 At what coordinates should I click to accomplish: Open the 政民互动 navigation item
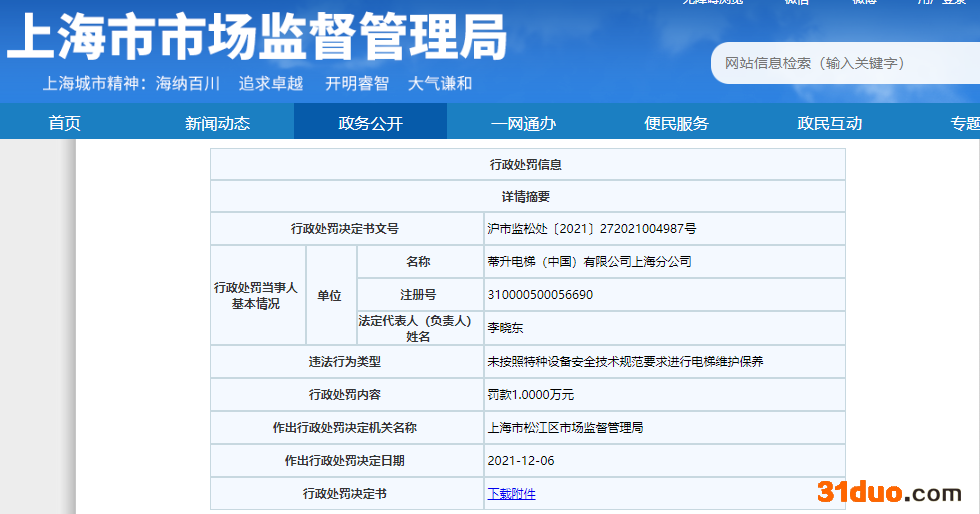point(829,123)
